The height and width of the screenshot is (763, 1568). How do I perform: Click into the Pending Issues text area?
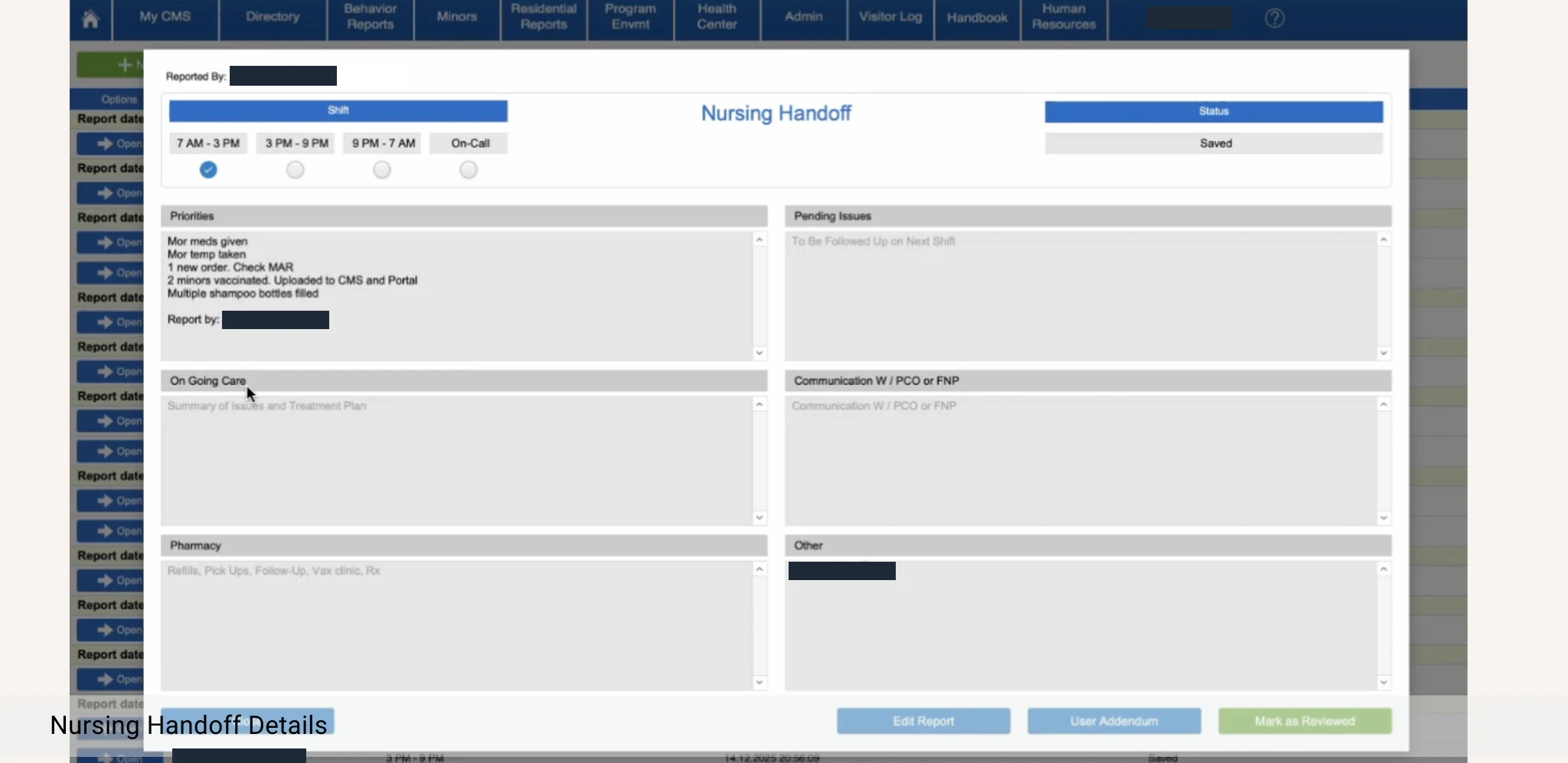(x=1080, y=296)
